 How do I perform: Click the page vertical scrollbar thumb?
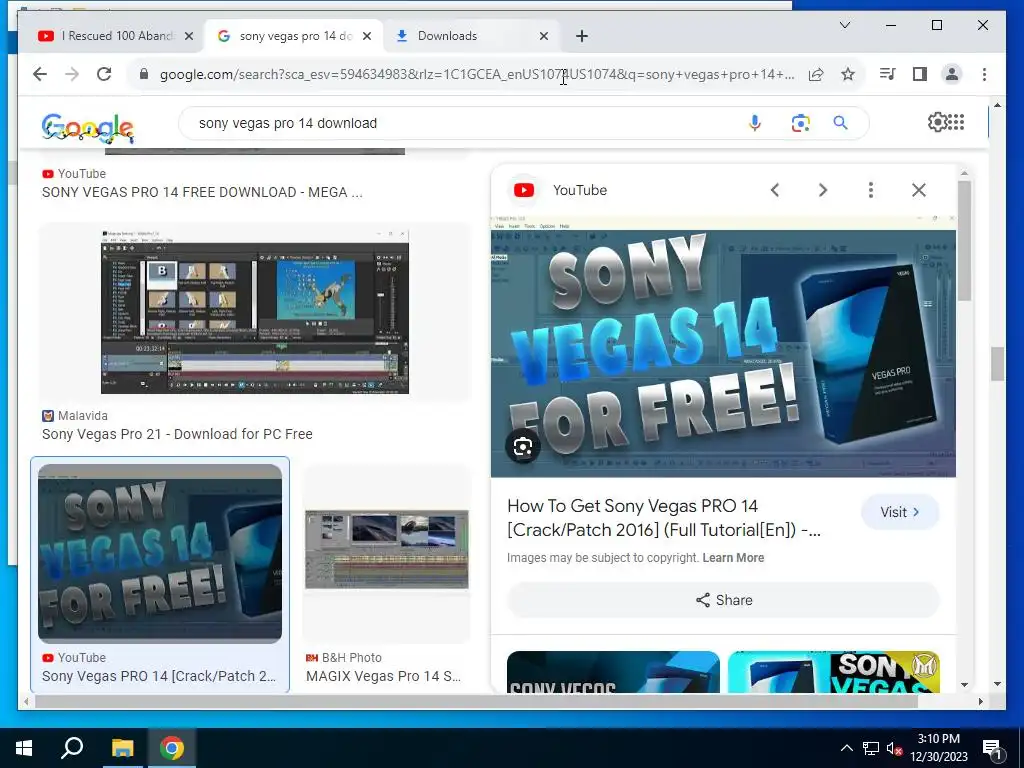(x=997, y=364)
